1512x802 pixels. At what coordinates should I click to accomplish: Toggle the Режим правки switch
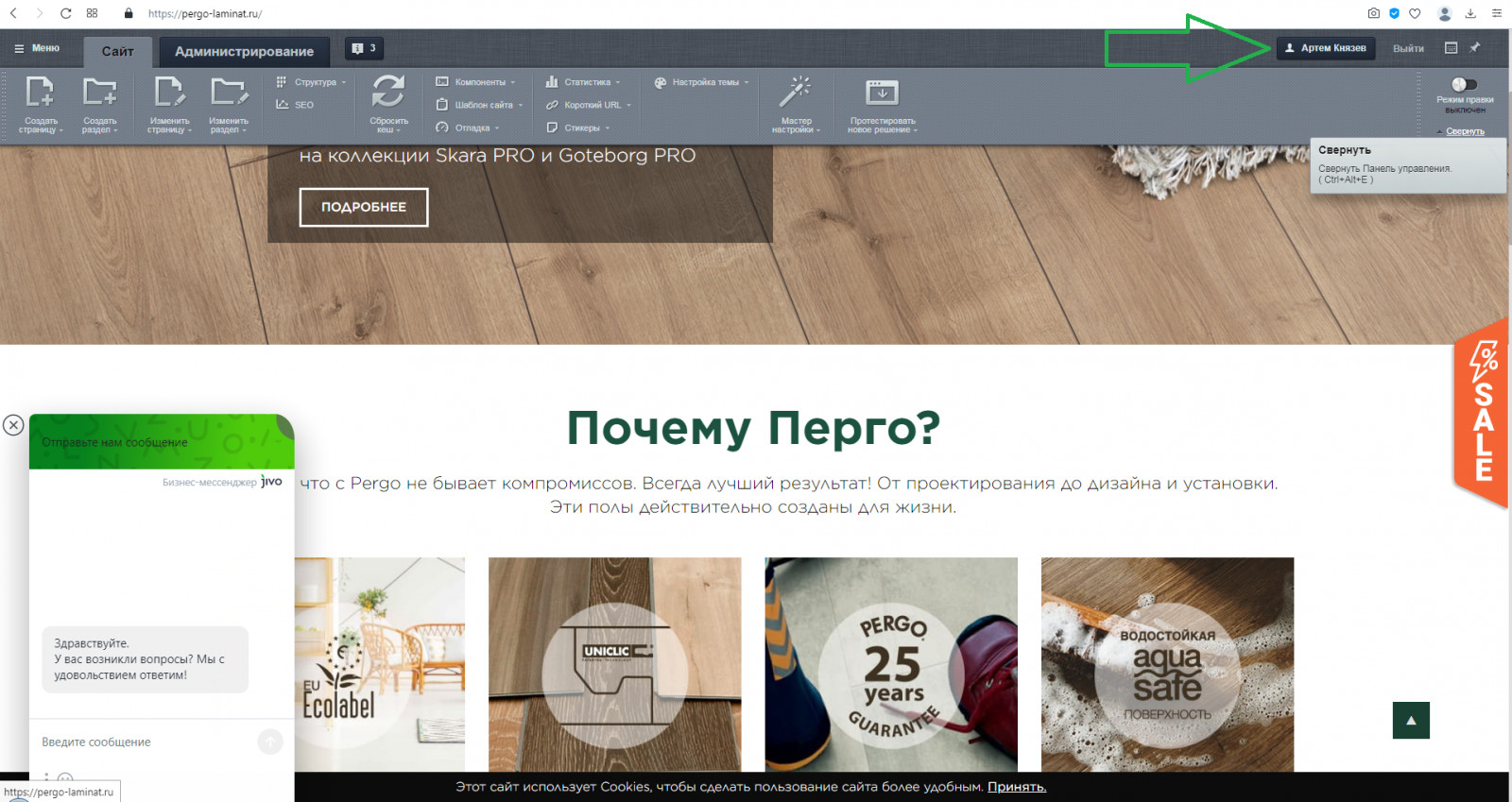[1464, 84]
